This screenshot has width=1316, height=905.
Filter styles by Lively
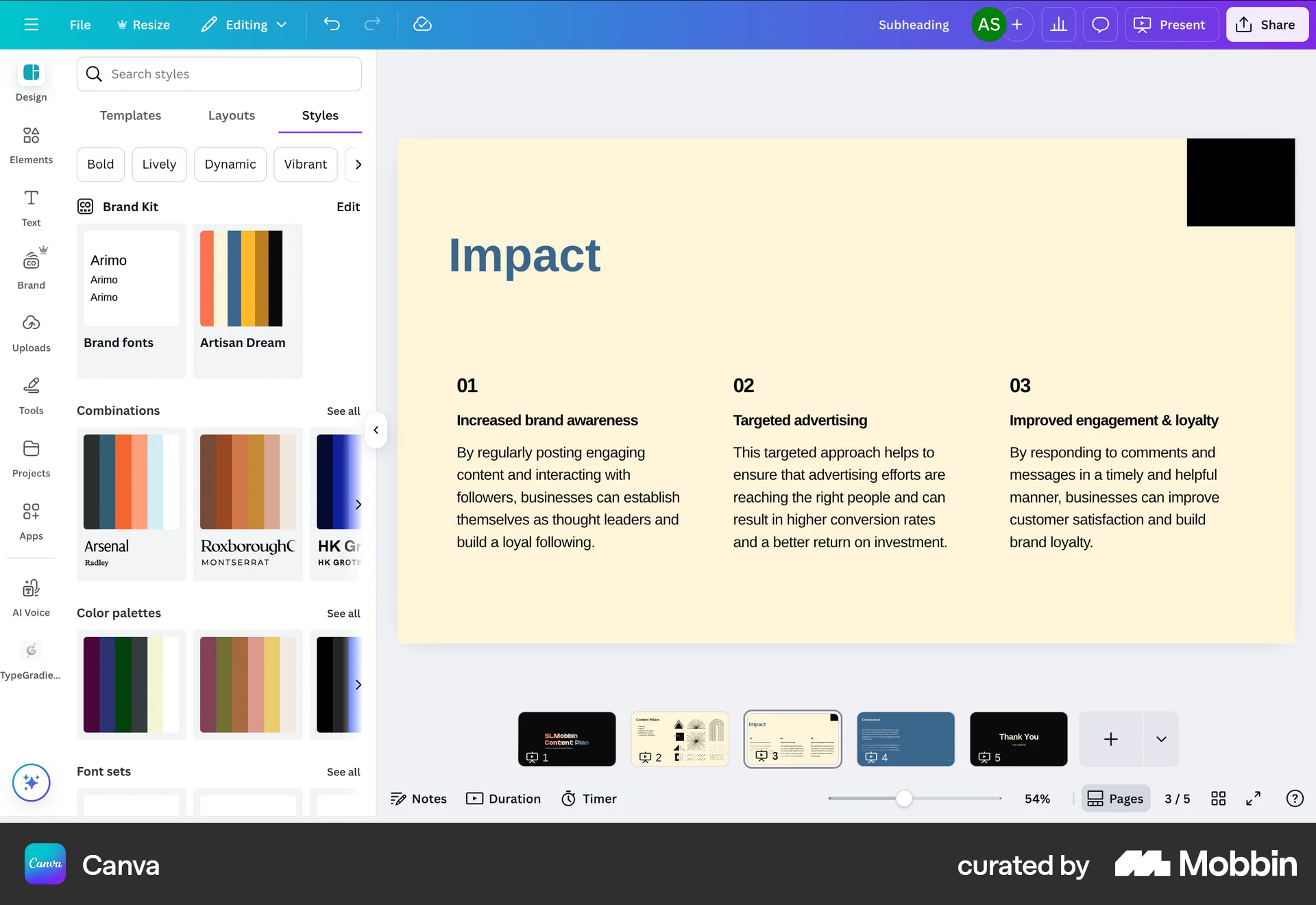pos(159,165)
